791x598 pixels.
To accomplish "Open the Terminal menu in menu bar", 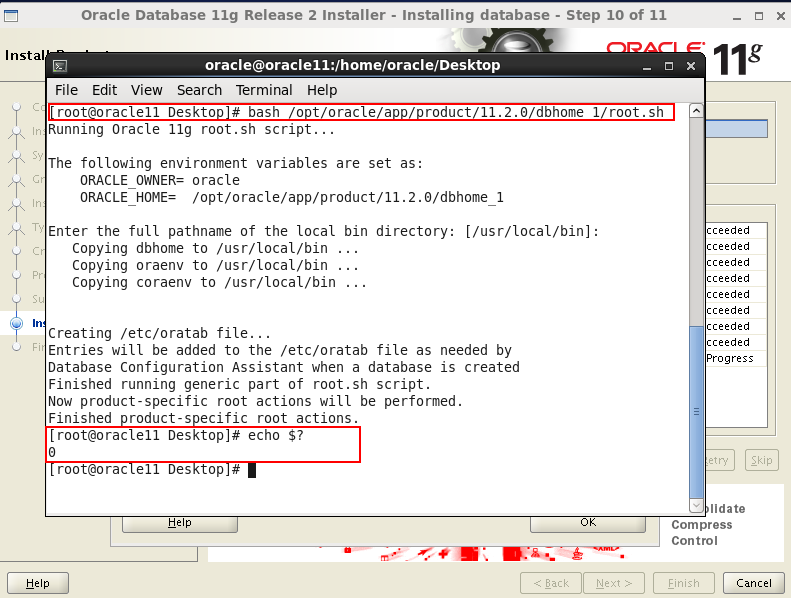I will pyautogui.click(x=264, y=90).
